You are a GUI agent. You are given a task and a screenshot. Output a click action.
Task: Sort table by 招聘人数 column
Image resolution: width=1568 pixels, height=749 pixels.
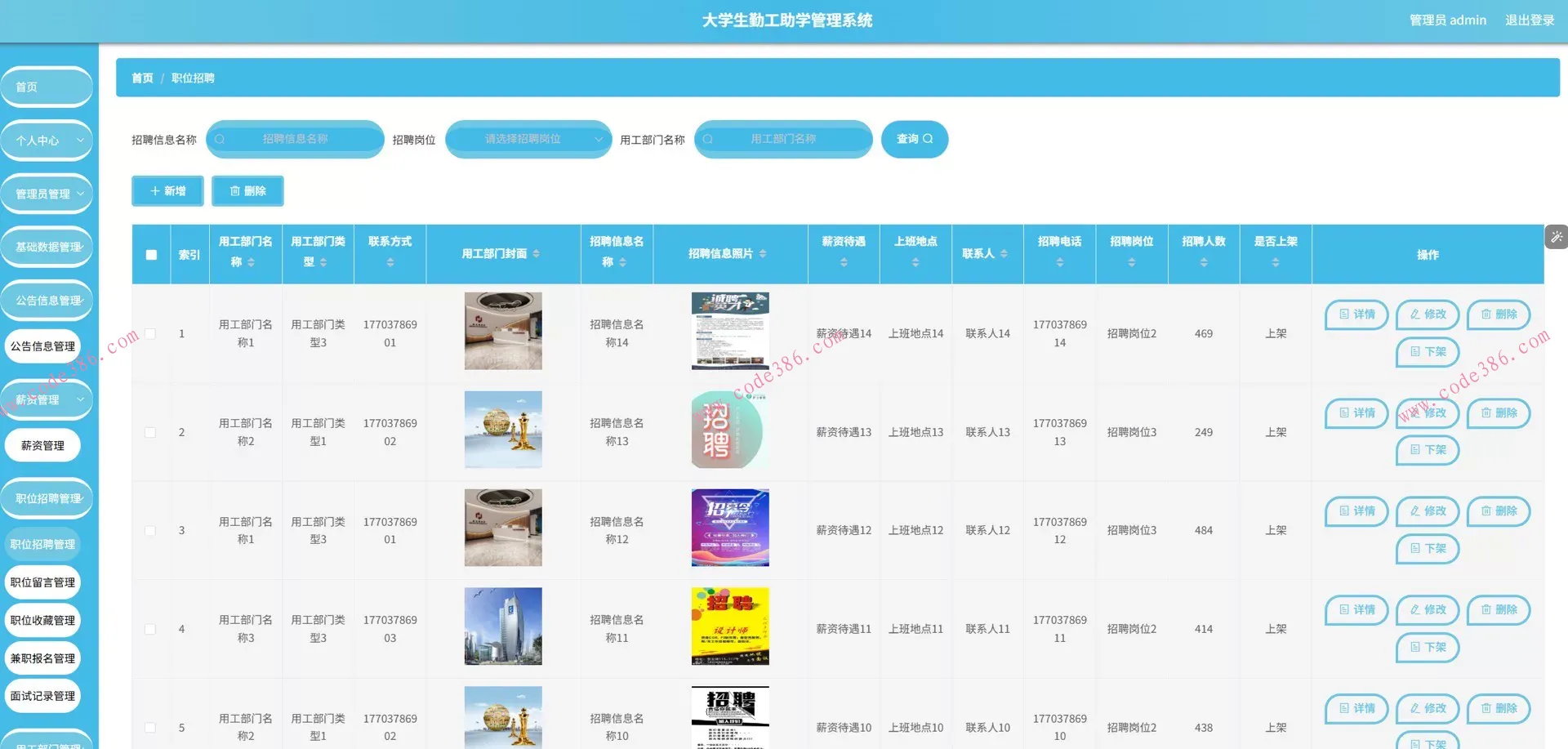[1203, 262]
